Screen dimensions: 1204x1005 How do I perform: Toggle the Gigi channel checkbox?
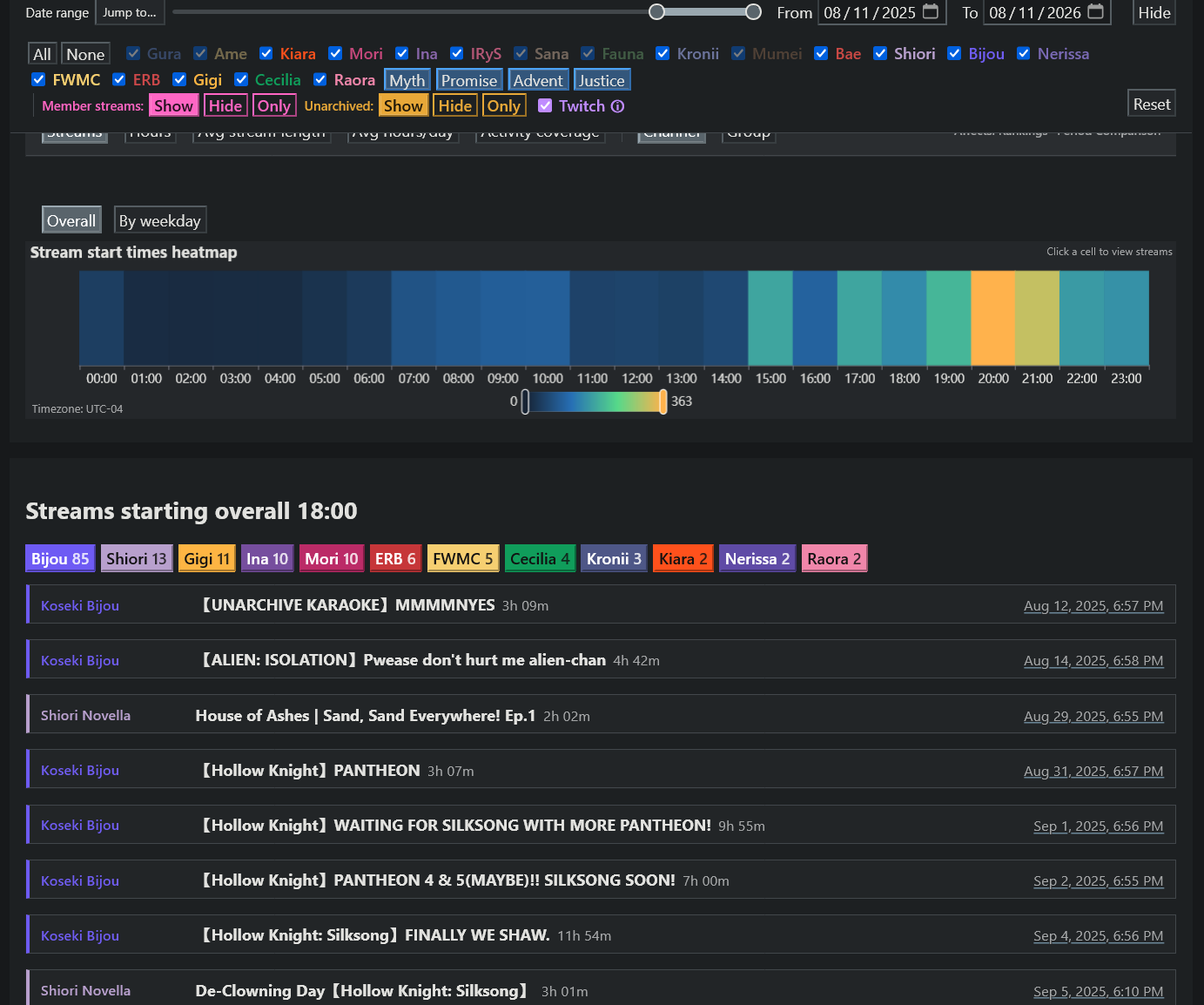click(179, 80)
